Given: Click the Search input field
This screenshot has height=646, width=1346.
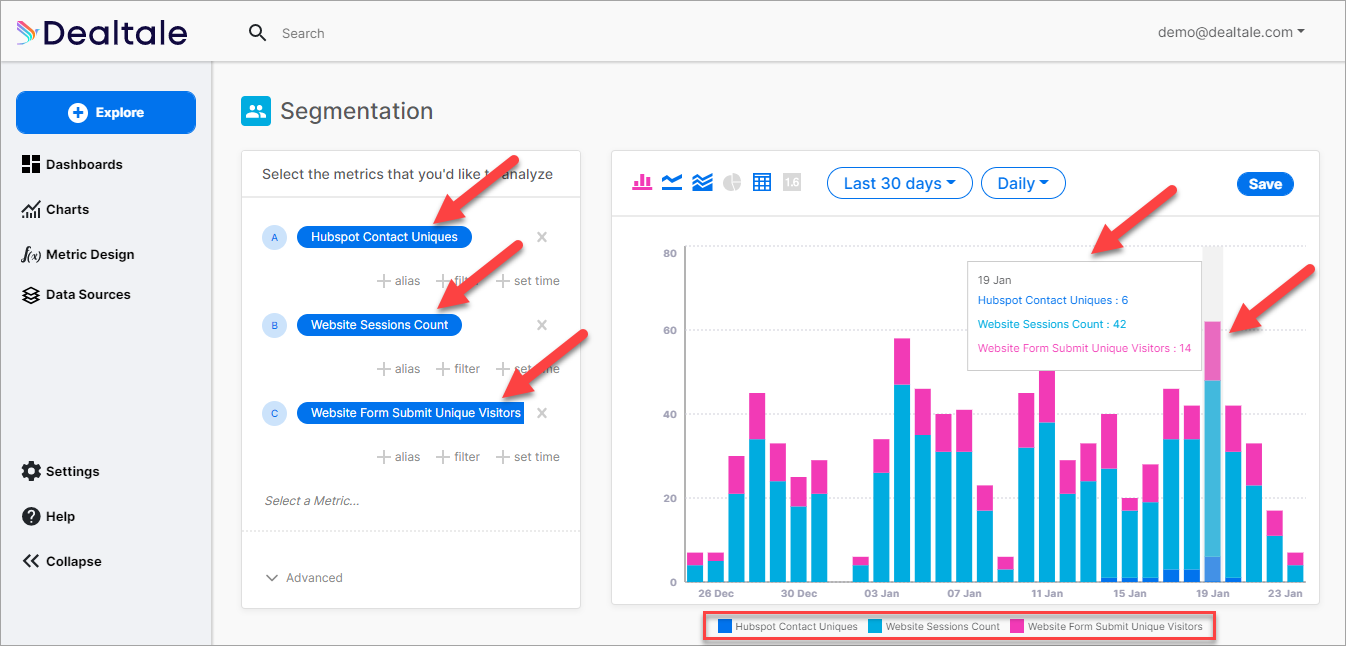Looking at the screenshot, I should 303,33.
